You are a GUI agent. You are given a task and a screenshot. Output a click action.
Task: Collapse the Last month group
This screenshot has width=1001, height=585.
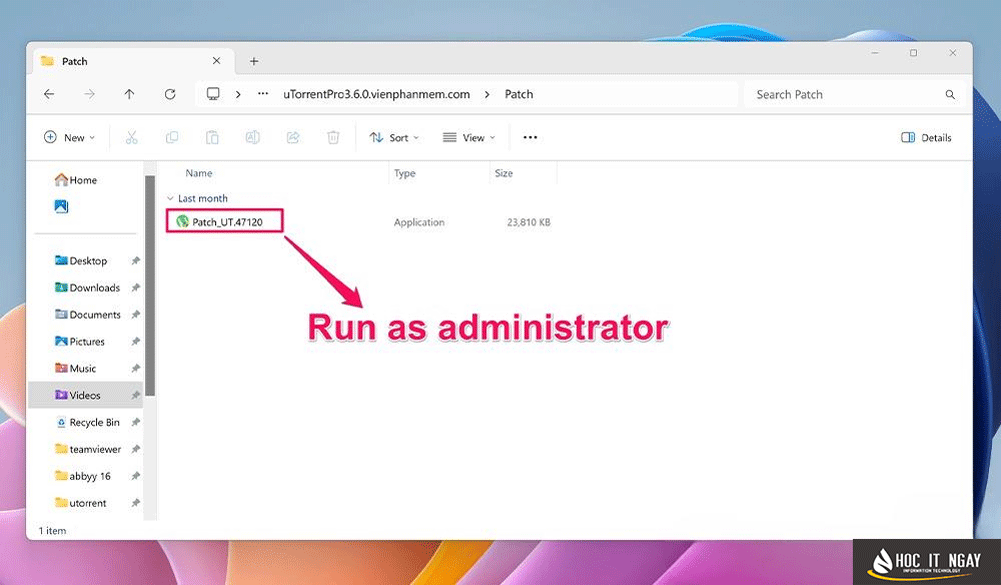point(170,199)
